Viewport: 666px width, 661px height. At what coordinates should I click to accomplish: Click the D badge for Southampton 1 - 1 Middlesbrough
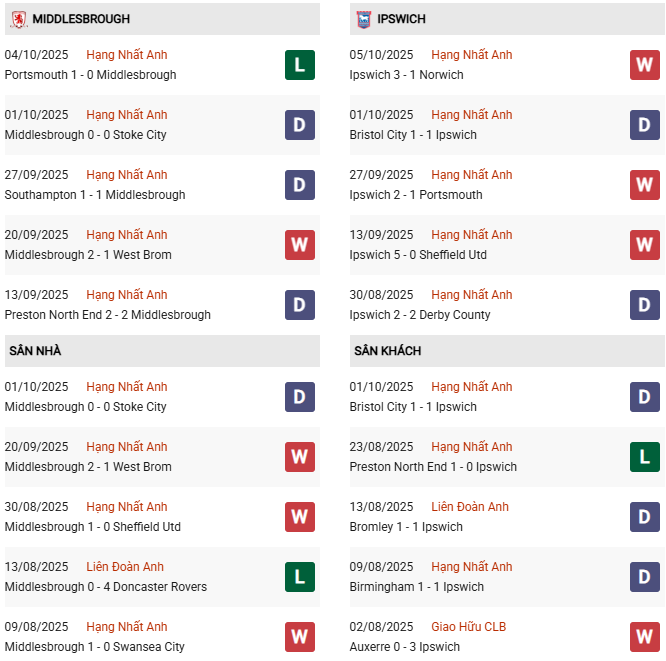point(300,185)
